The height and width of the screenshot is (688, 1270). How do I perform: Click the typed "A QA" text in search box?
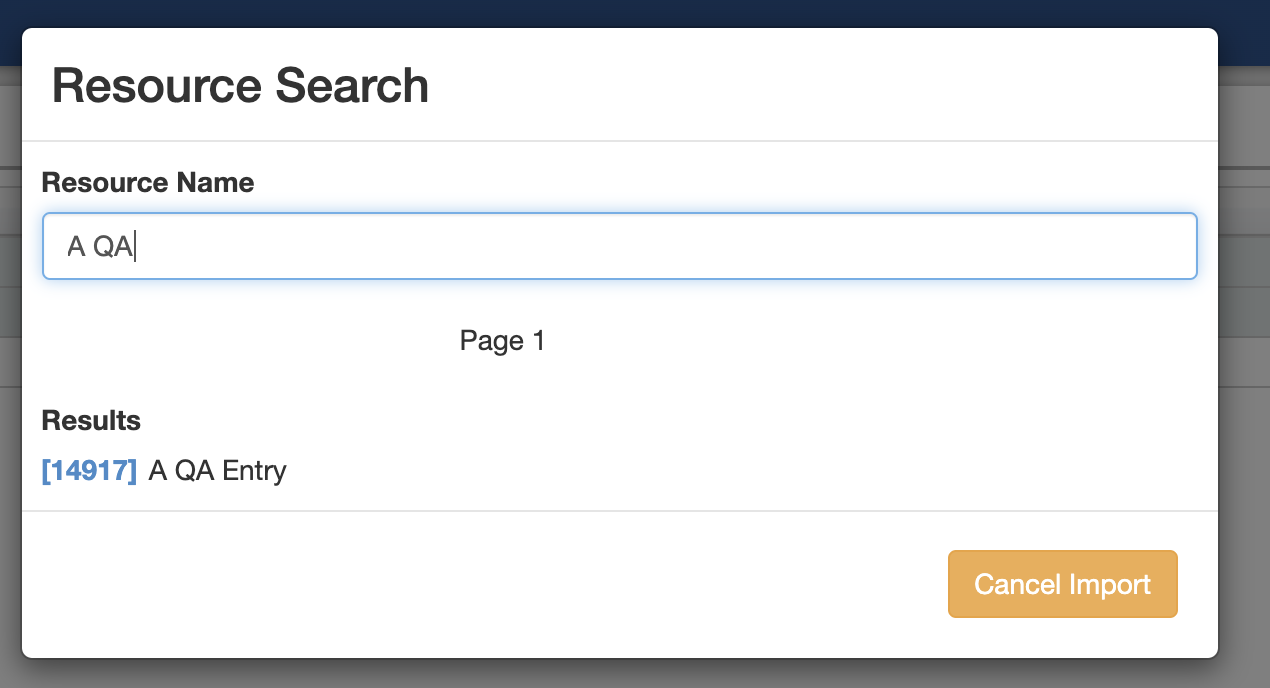click(x=100, y=246)
